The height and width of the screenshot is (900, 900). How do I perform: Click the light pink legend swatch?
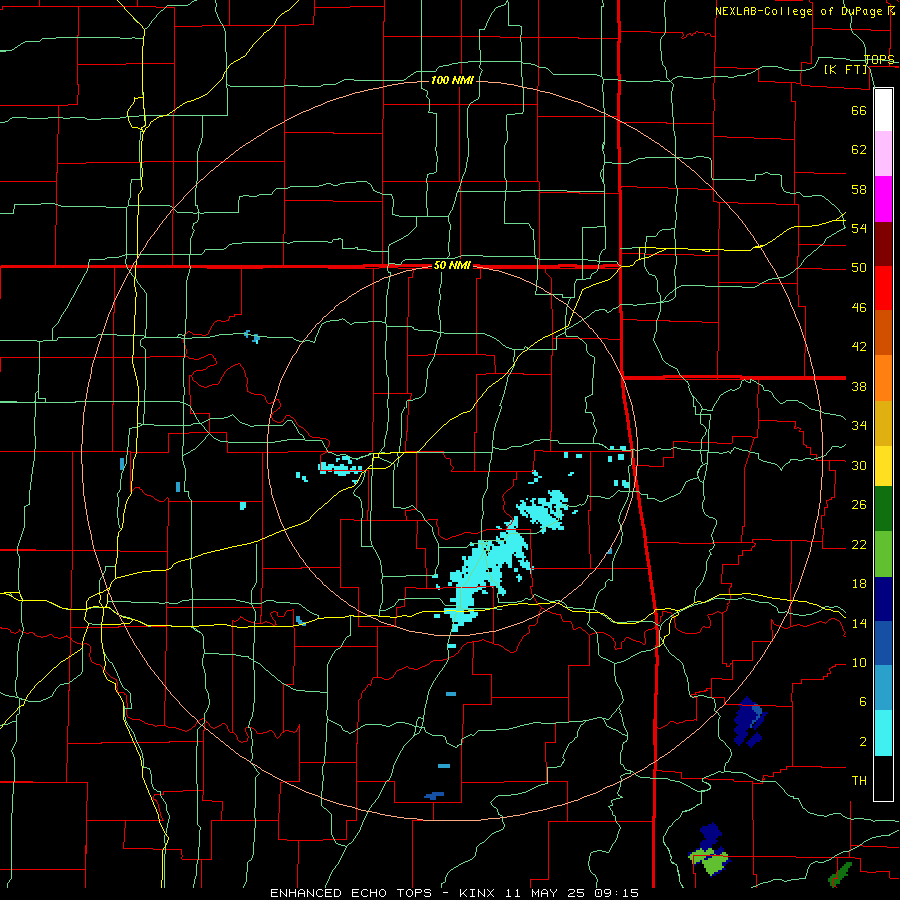coord(883,154)
